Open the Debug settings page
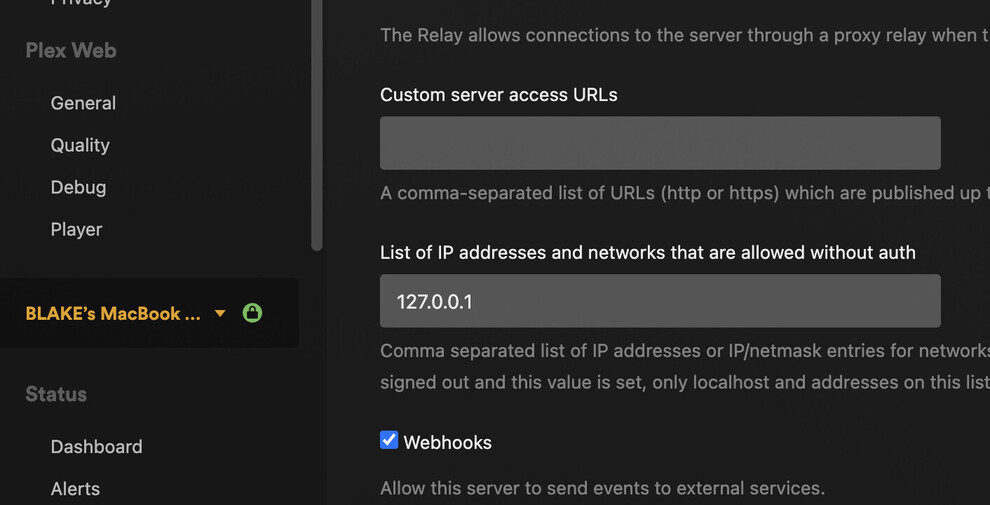This screenshot has height=505, width=990. click(78, 187)
